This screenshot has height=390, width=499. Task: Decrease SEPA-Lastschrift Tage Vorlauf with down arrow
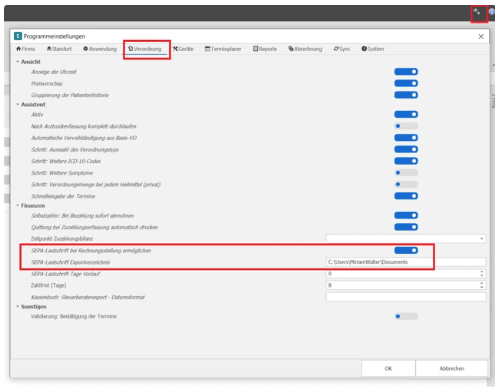click(482, 276)
